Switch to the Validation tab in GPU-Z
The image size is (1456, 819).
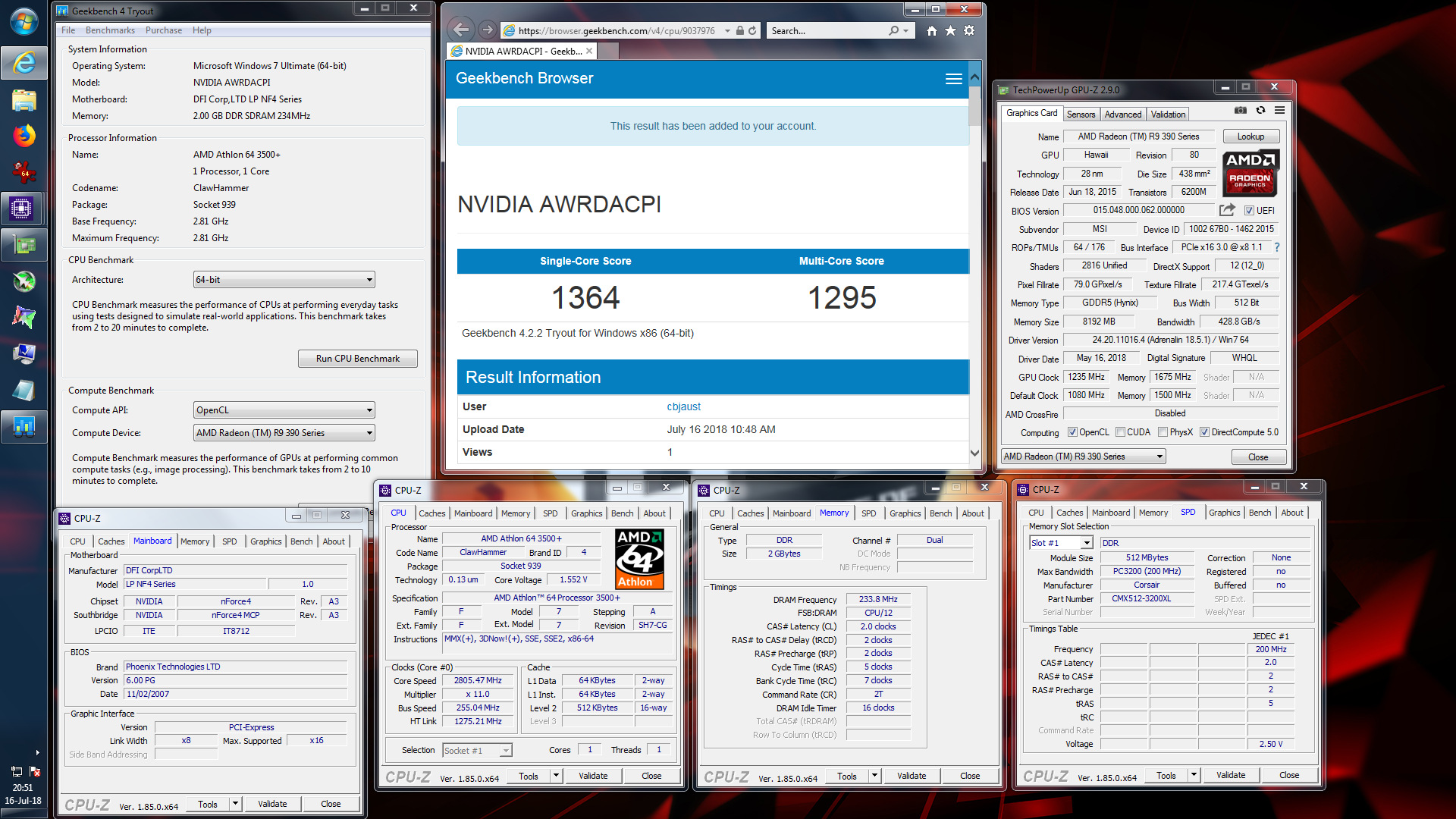click(1168, 115)
